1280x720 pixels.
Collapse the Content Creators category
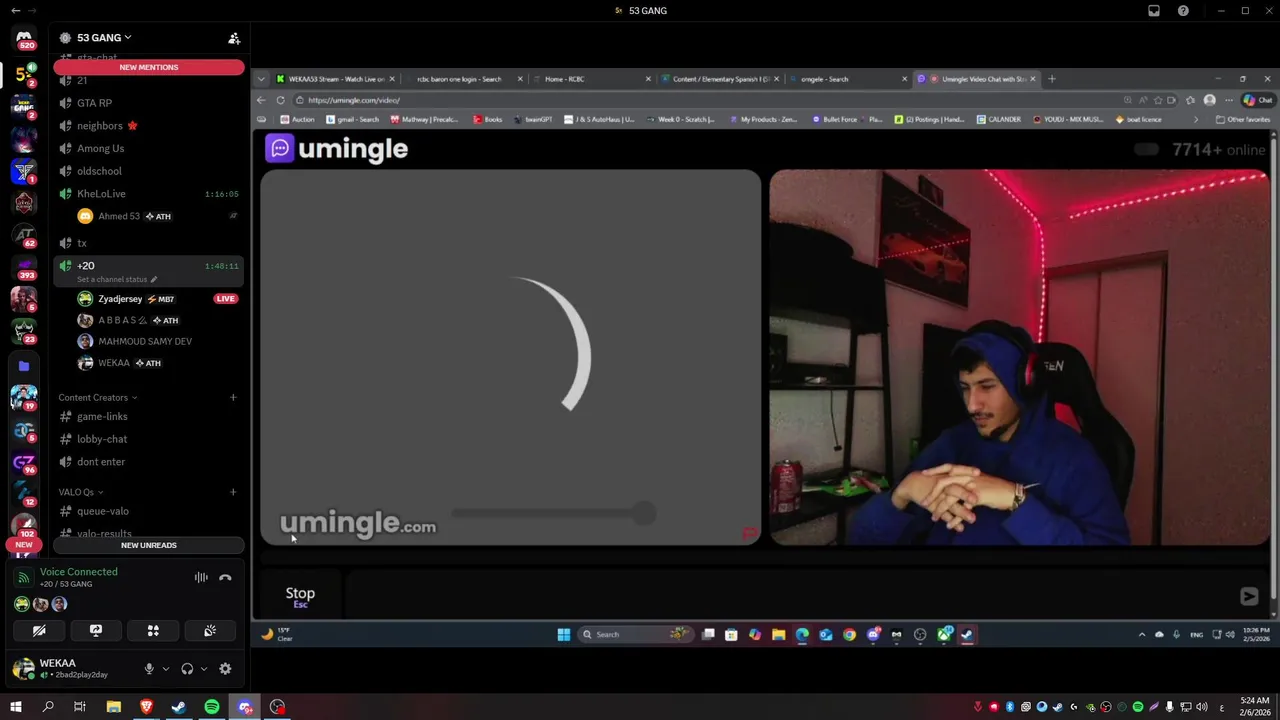point(98,397)
